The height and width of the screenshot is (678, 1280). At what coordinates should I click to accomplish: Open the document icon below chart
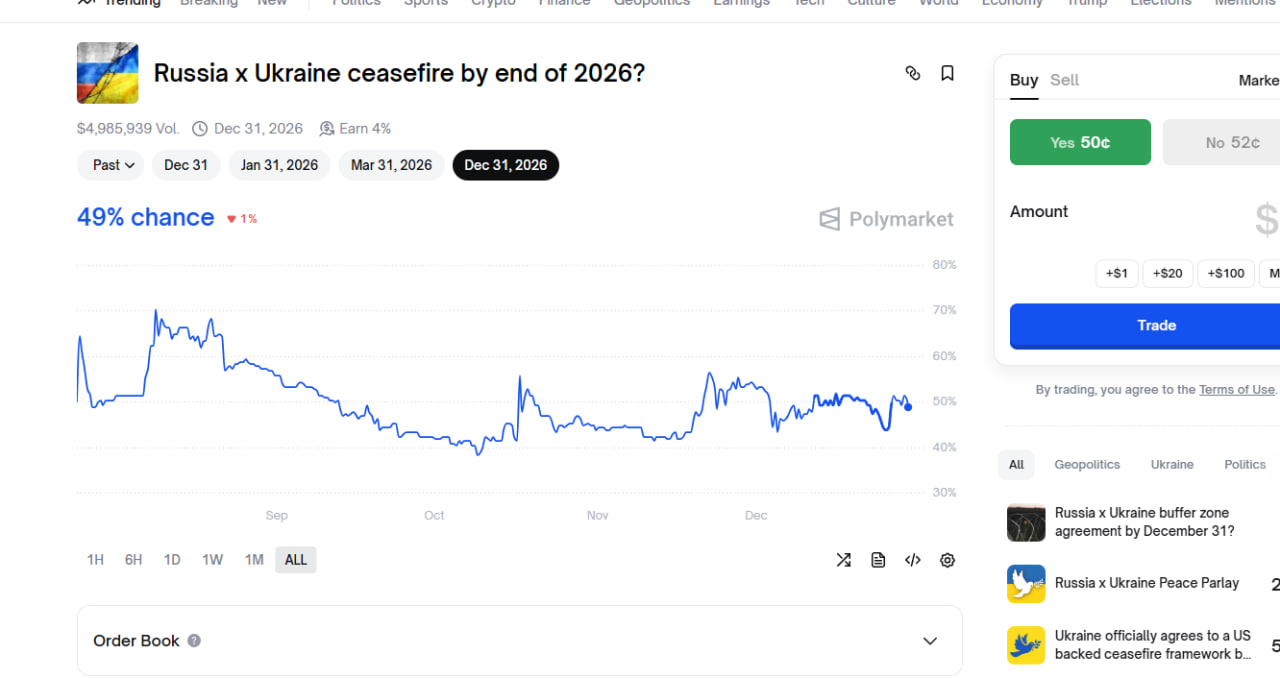point(878,560)
